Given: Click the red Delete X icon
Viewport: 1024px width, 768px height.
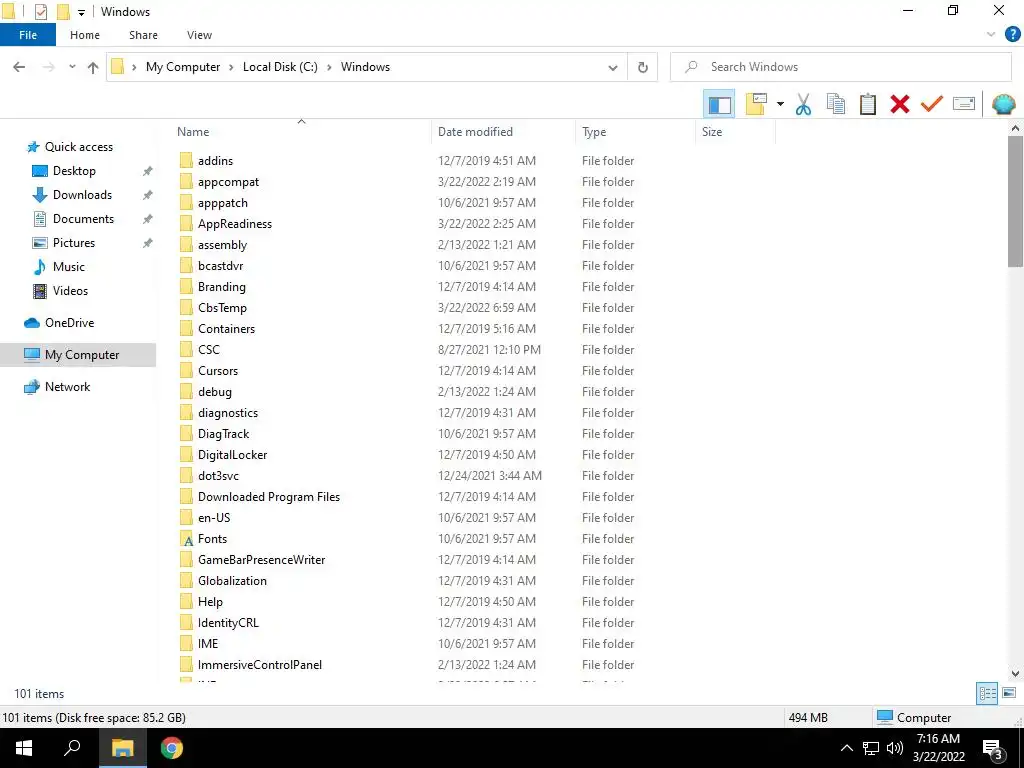Looking at the screenshot, I should [899, 104].
